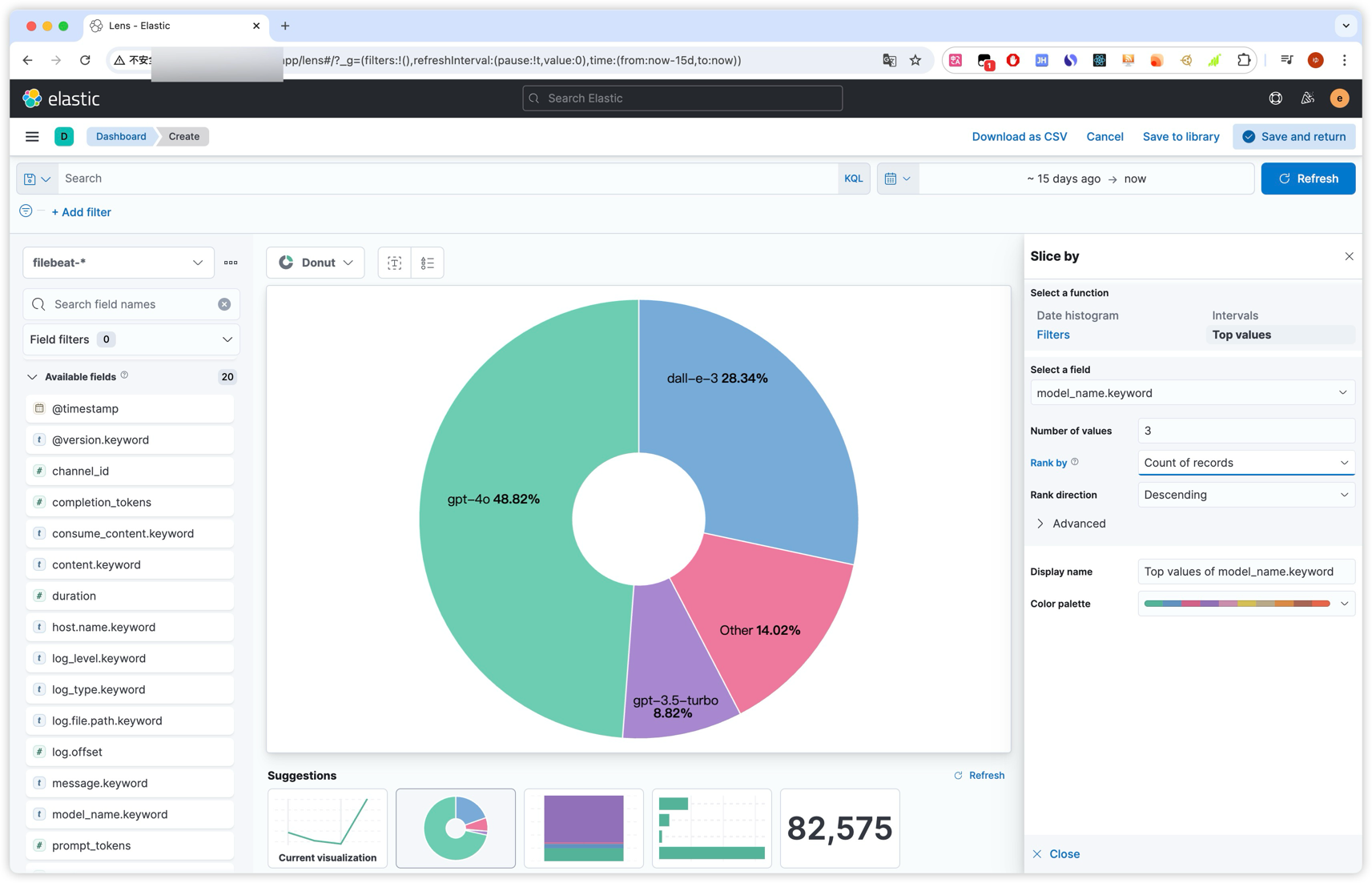Open the Rank by dropdown
This screenshot has height=883, width=1372.
pyautogui.click(x=1246, y=463)
